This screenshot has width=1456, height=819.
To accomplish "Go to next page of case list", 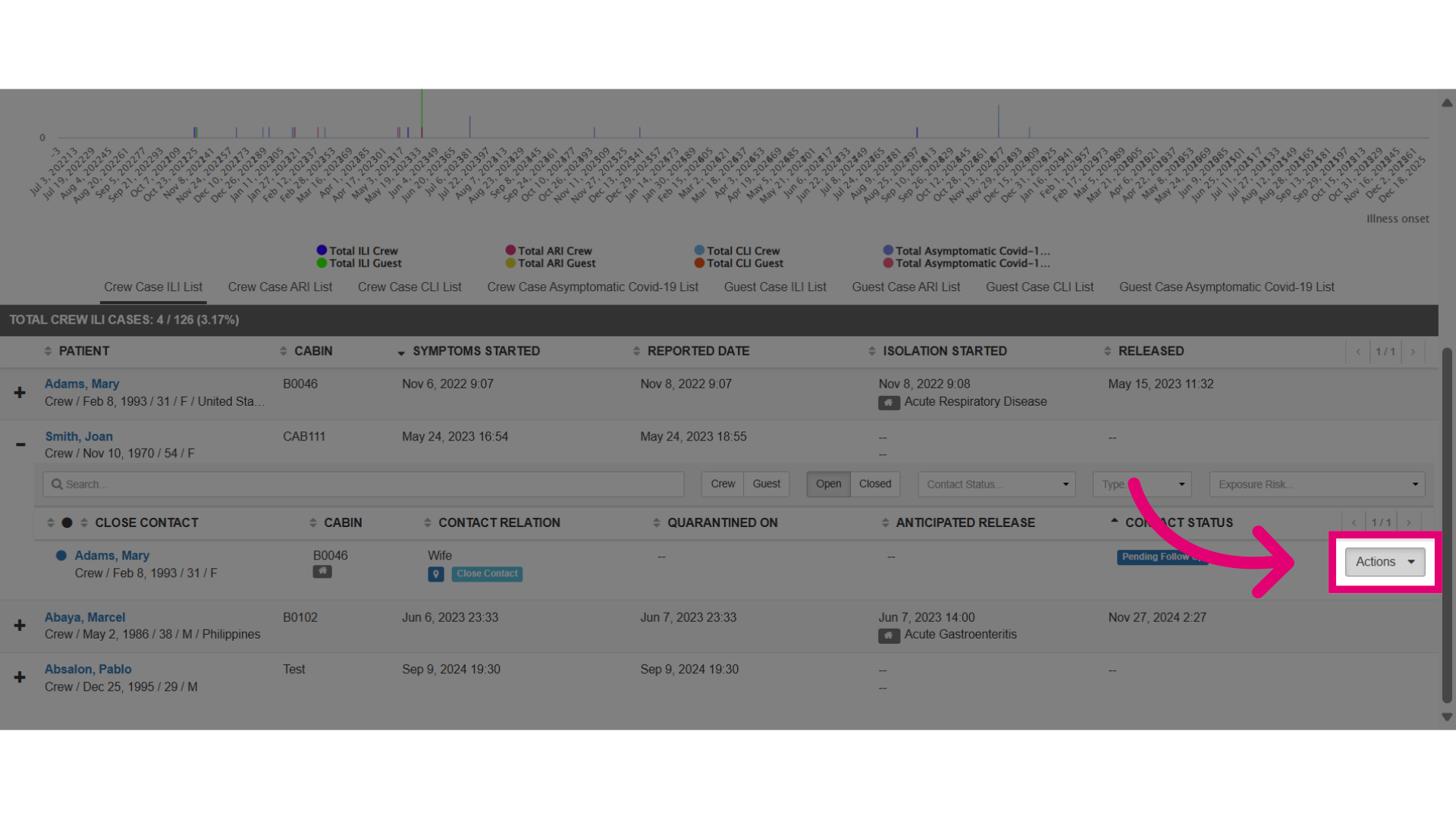I will [x=1413, y=352].
